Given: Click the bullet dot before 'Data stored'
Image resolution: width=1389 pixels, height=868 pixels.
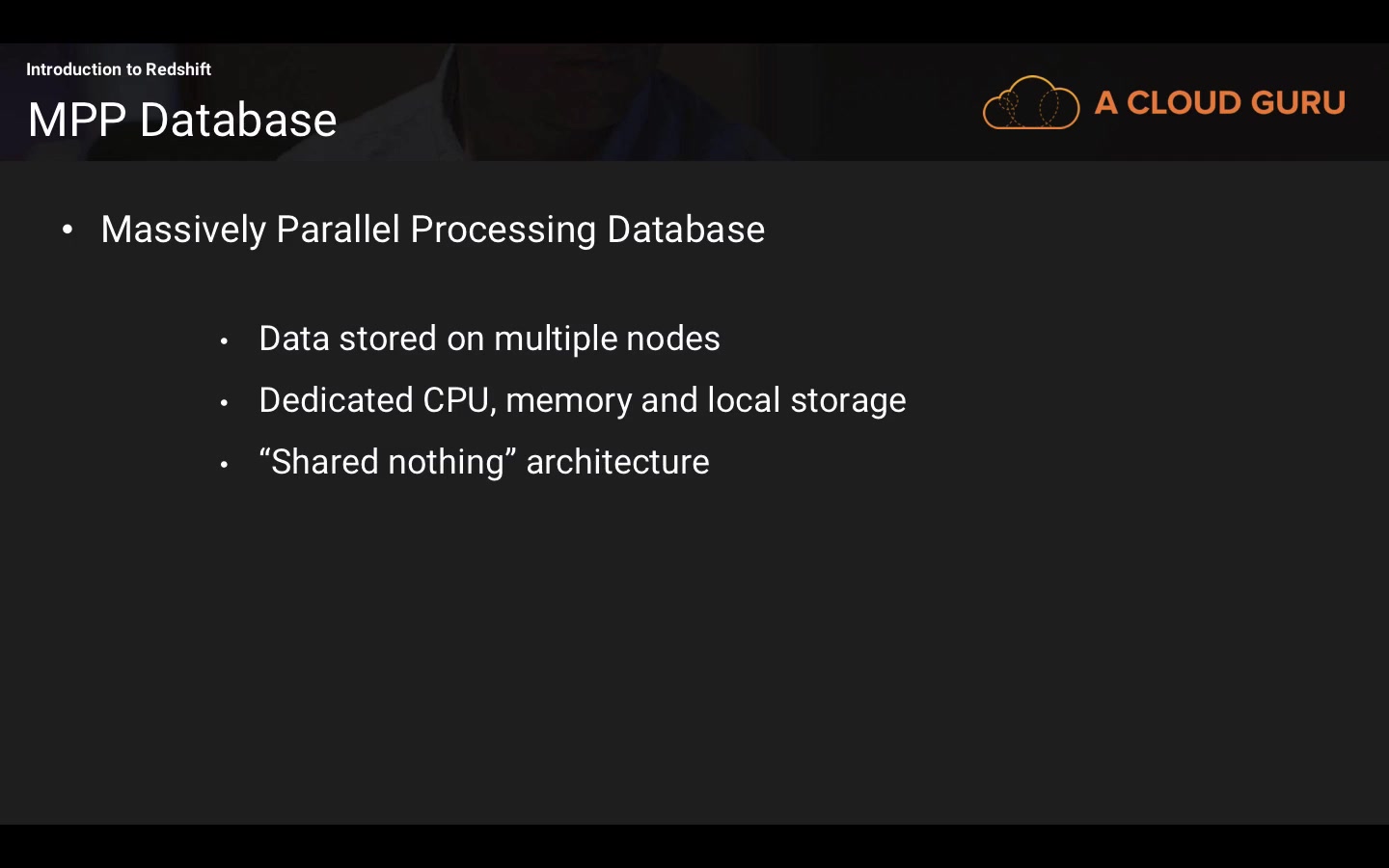Looking at the screenshot, I should (x=224, y=341).
